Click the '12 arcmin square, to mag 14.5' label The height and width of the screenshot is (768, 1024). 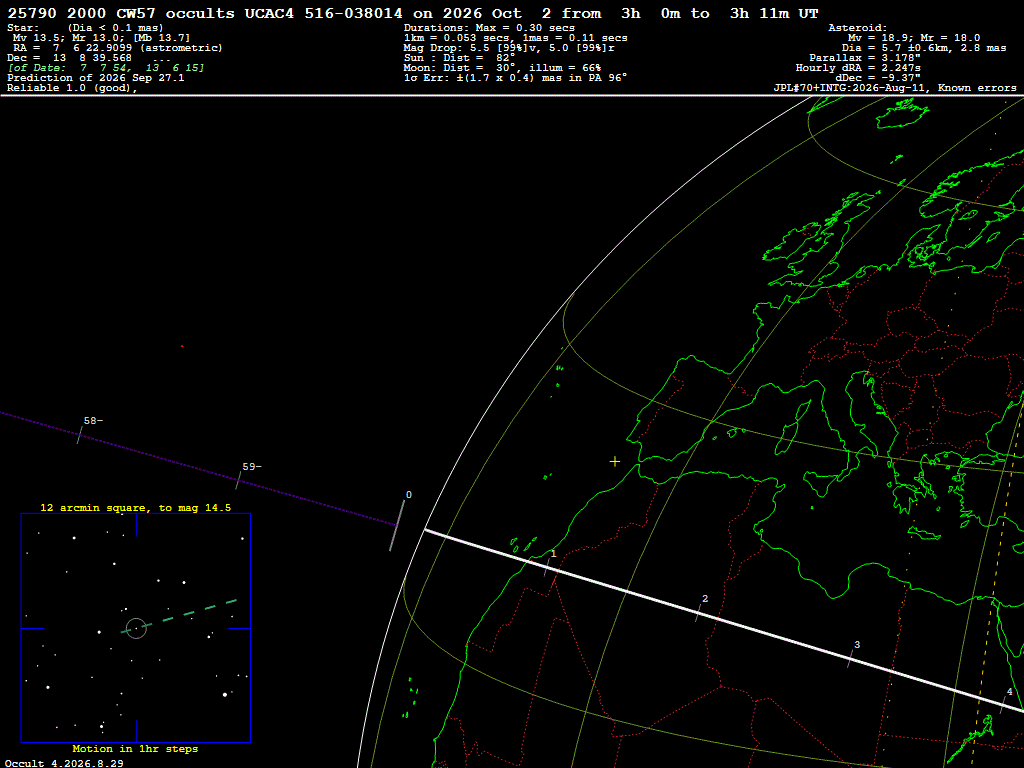[x=136, y=507]
